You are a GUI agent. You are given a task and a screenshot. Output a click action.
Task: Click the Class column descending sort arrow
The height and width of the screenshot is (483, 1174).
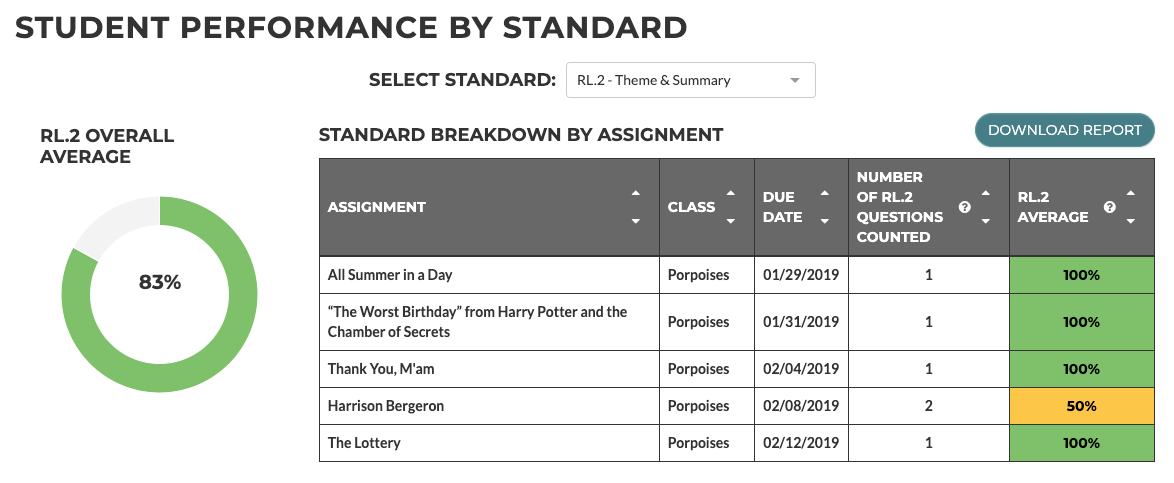731,221
